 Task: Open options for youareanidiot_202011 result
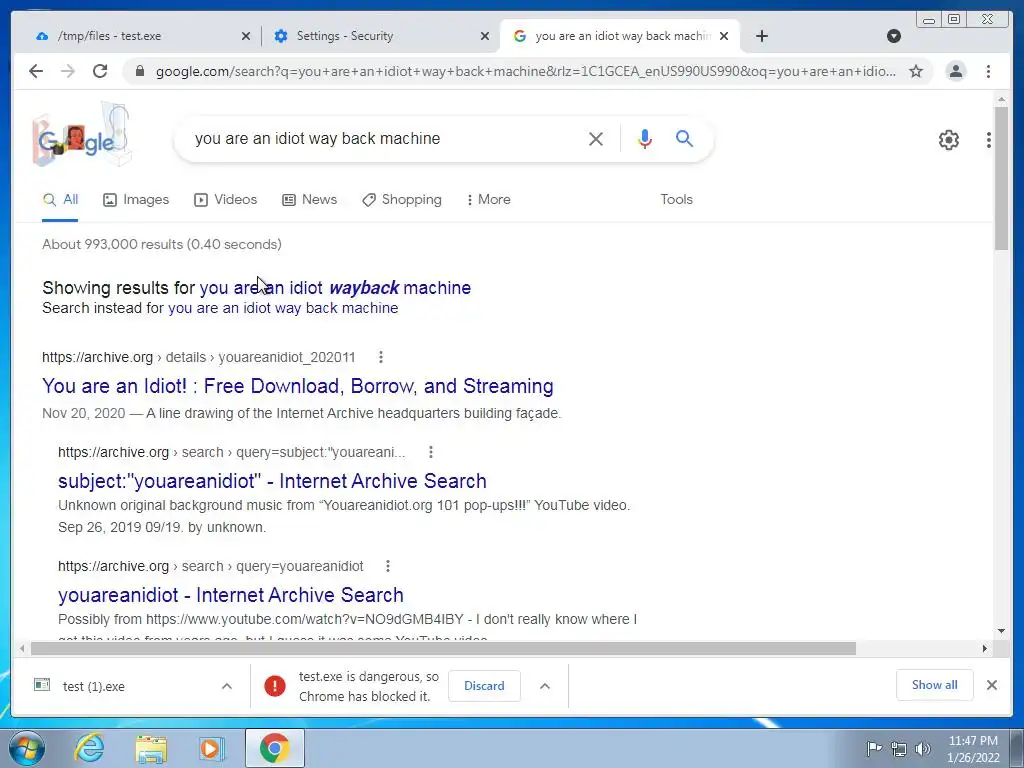click(381, 357)
